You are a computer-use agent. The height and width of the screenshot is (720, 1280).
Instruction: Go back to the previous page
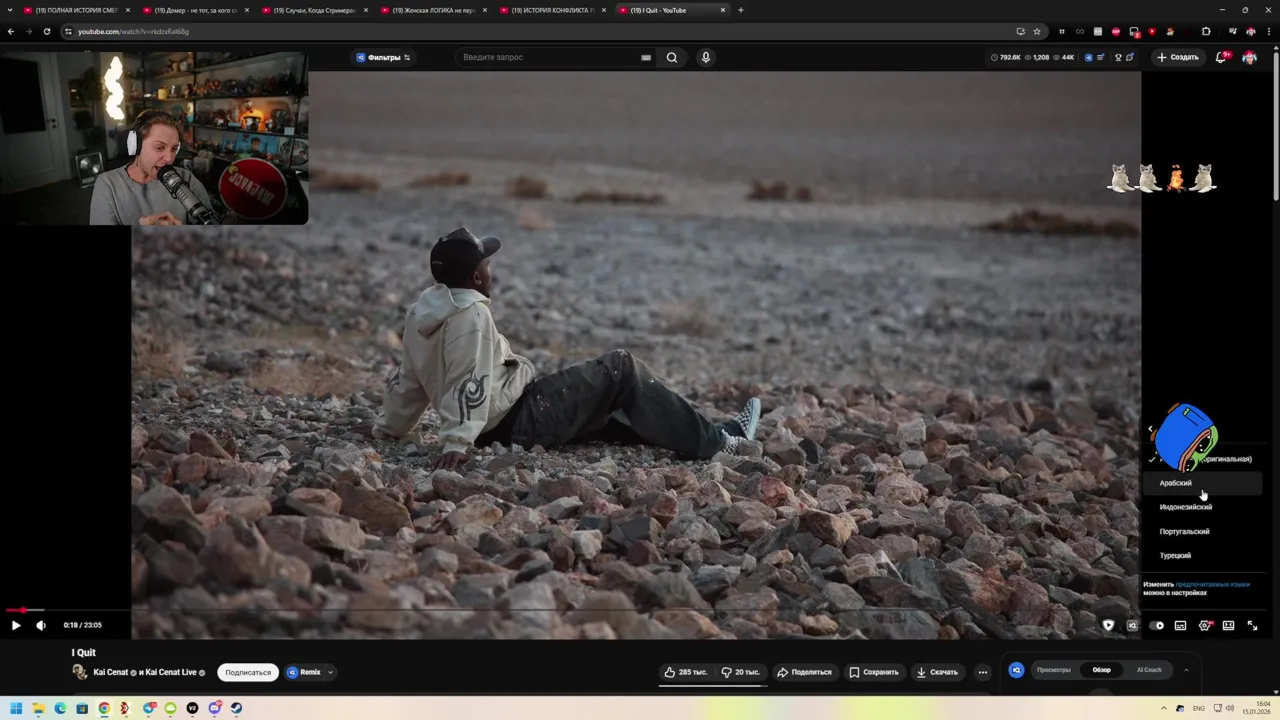point(11,31)
